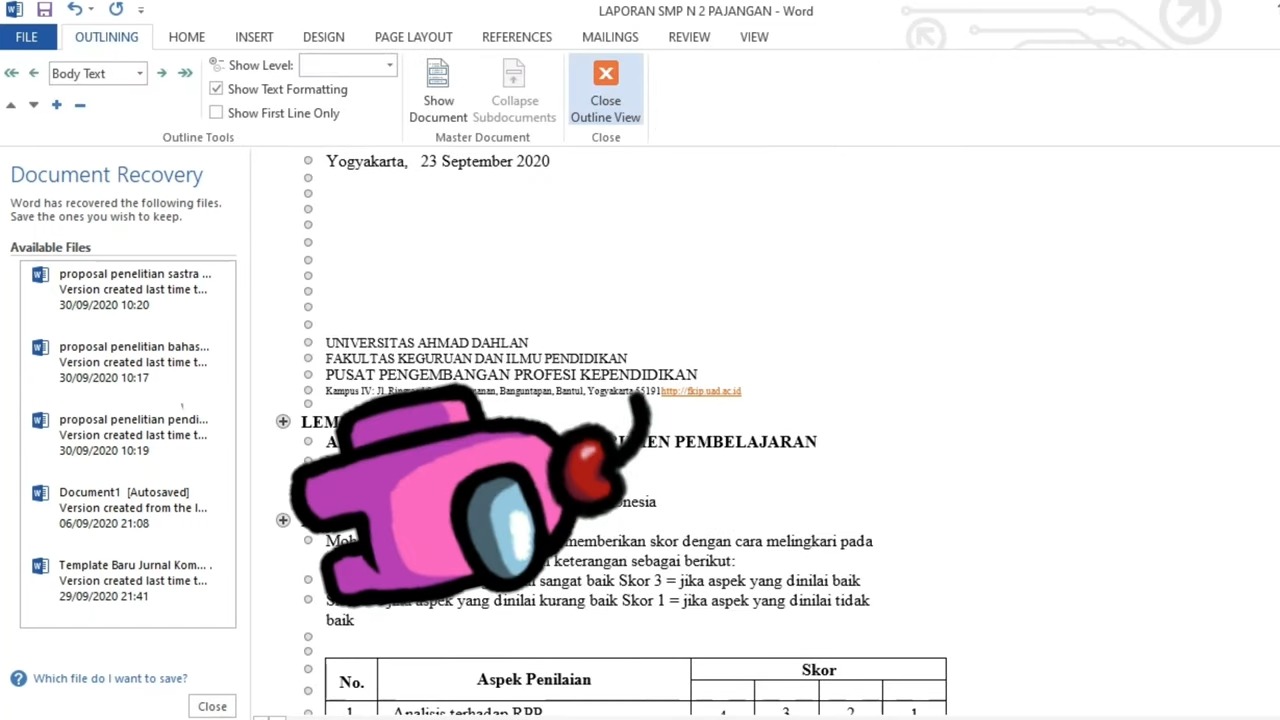Toggle the Show Text Formatting checkbox
The height and width of the screenshot is (720, 1280).
216,89
